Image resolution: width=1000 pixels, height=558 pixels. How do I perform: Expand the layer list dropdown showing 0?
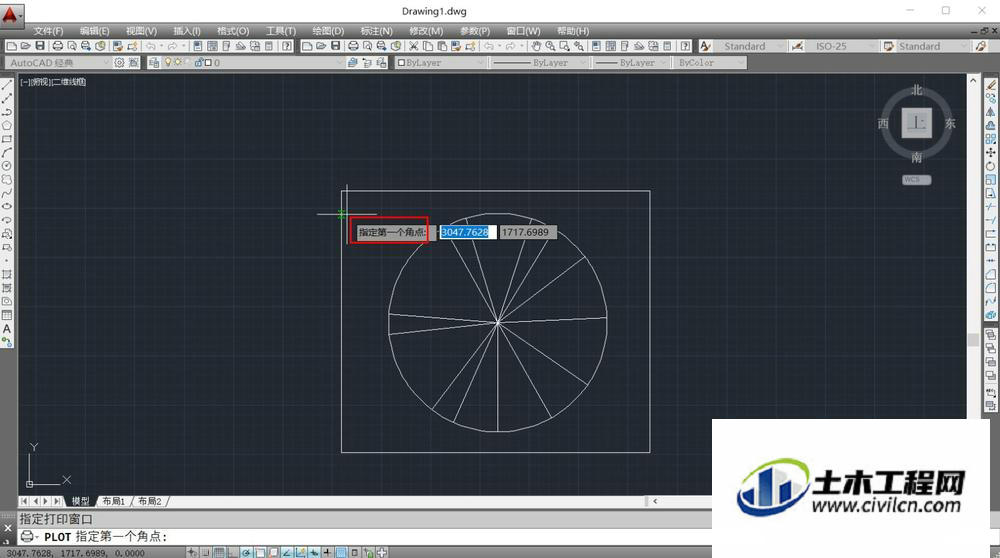pyautogui.click(x=340, y=62)
